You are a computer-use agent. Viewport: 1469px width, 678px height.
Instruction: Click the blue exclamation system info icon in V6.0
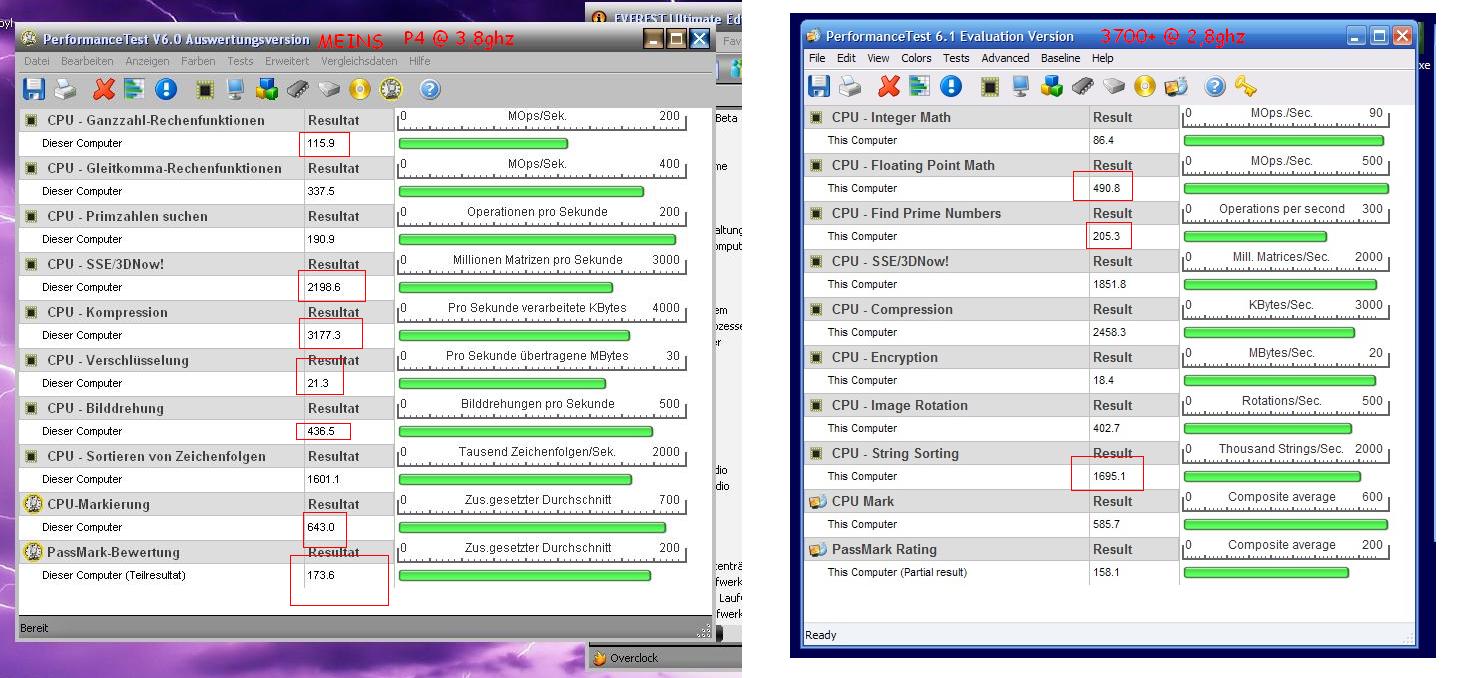pyautogui.click(x=166, y=90)
